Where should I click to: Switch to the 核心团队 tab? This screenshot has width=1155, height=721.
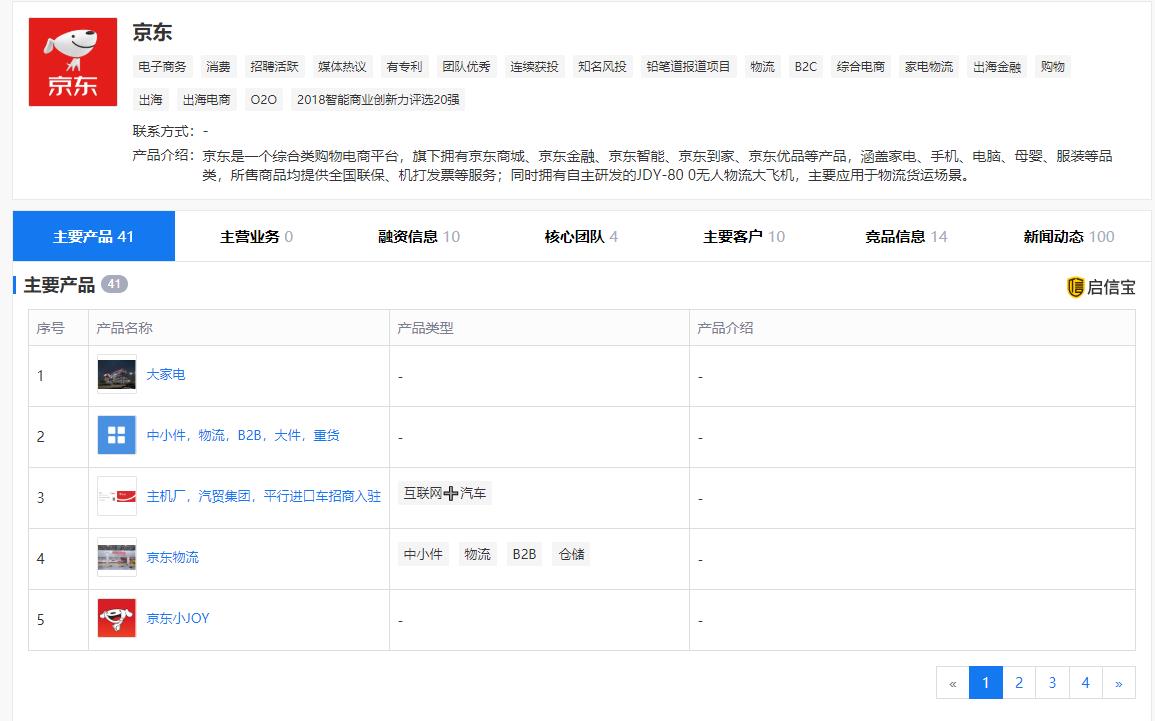click(x=576, y=235)
